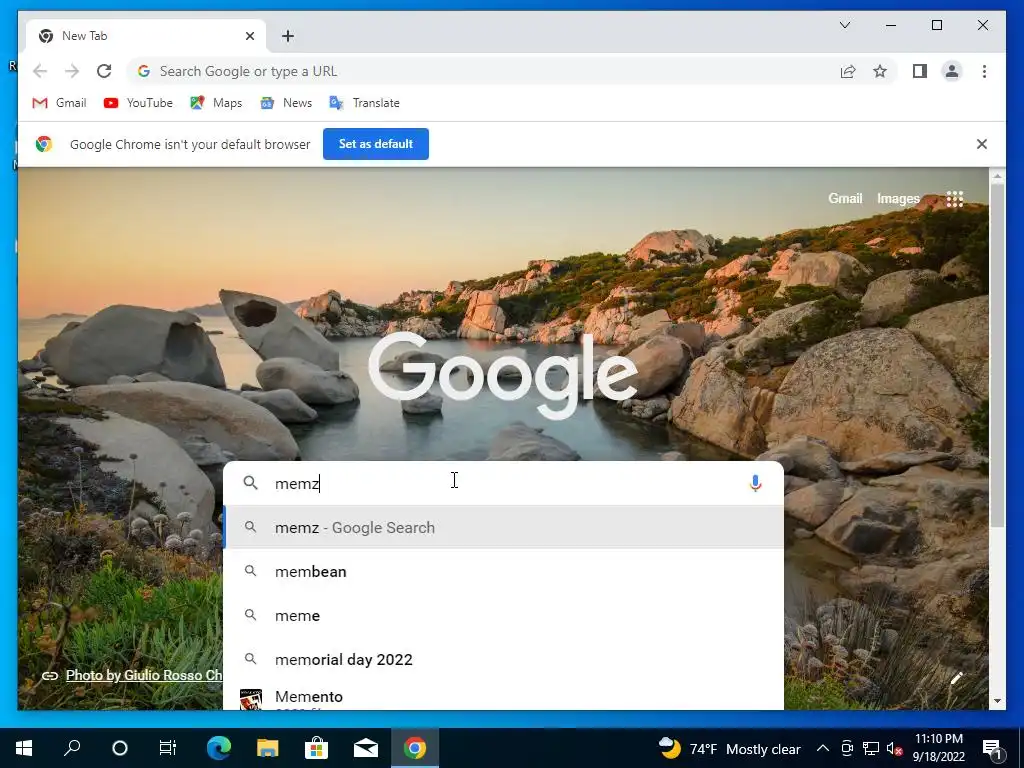Open Task View in taskbar

(168, 748)
